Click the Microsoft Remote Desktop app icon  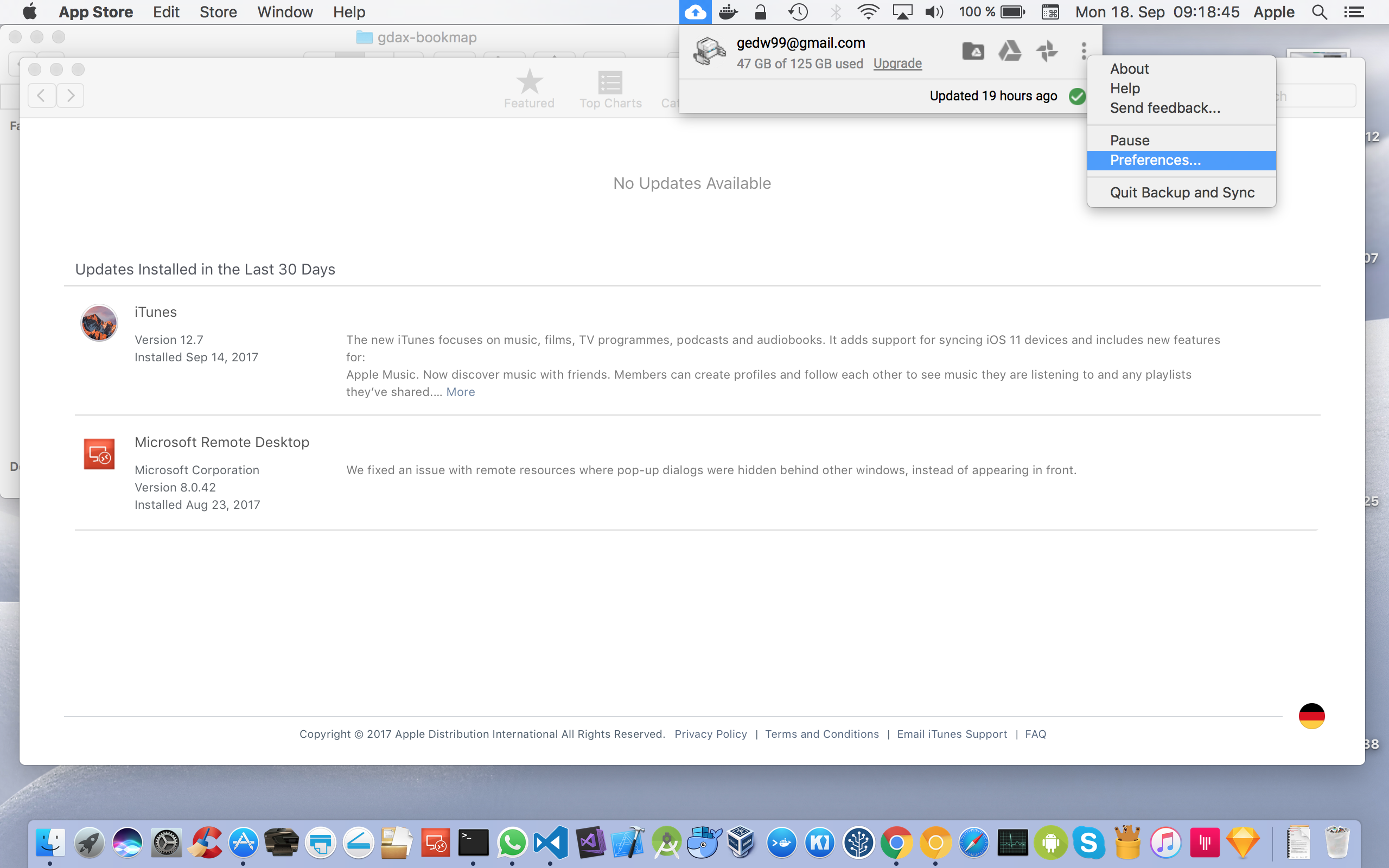(99, 454)
